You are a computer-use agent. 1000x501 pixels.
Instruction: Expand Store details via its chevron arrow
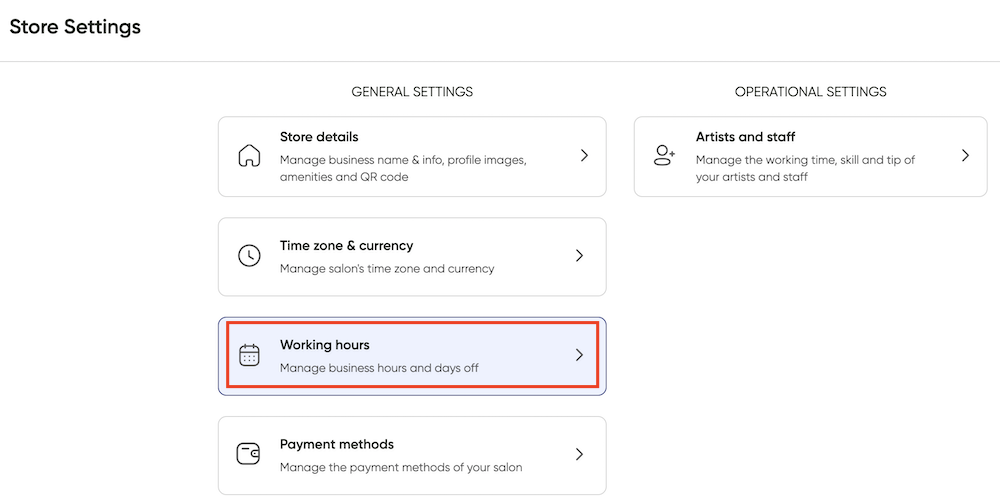584,156
